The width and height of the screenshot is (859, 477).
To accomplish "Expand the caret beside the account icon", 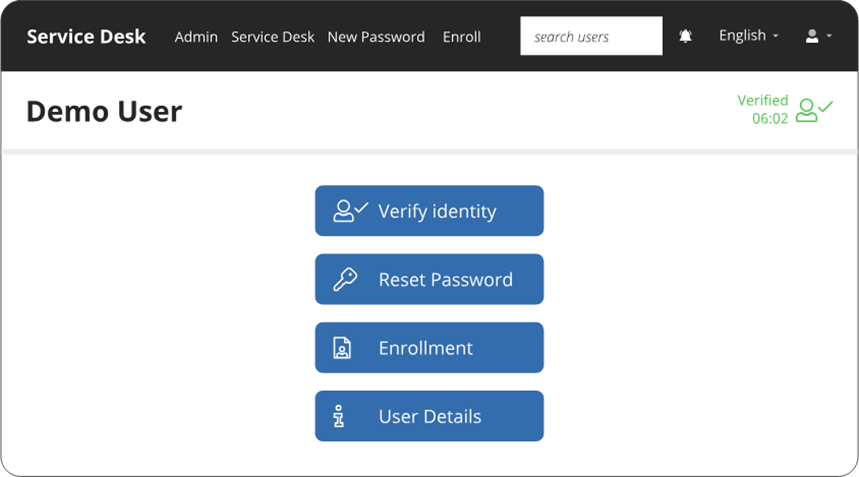I will pyautogui.click(x=829, y=37).
